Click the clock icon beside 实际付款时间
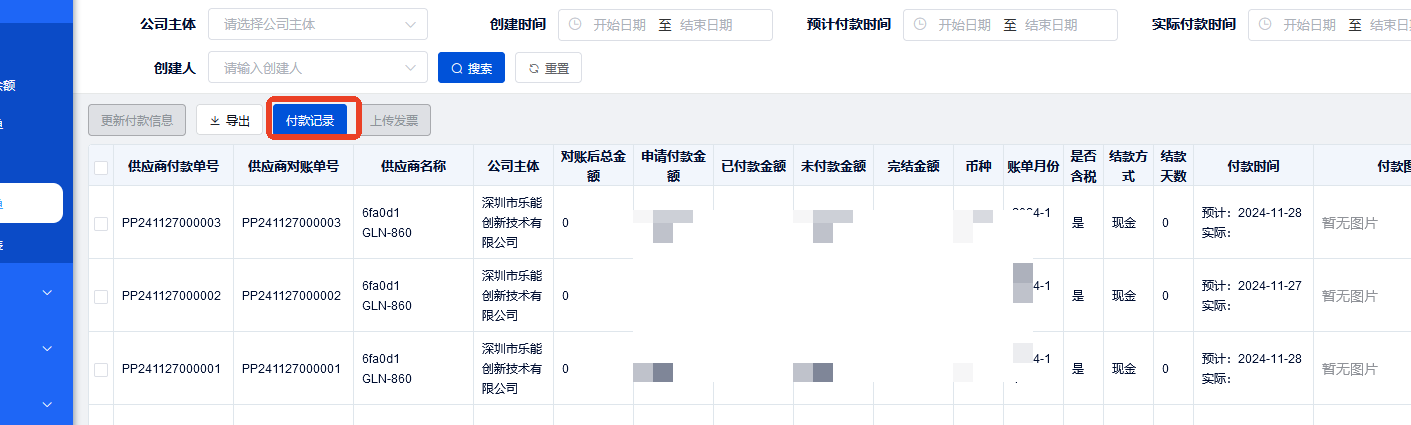 click(1265, 25)
